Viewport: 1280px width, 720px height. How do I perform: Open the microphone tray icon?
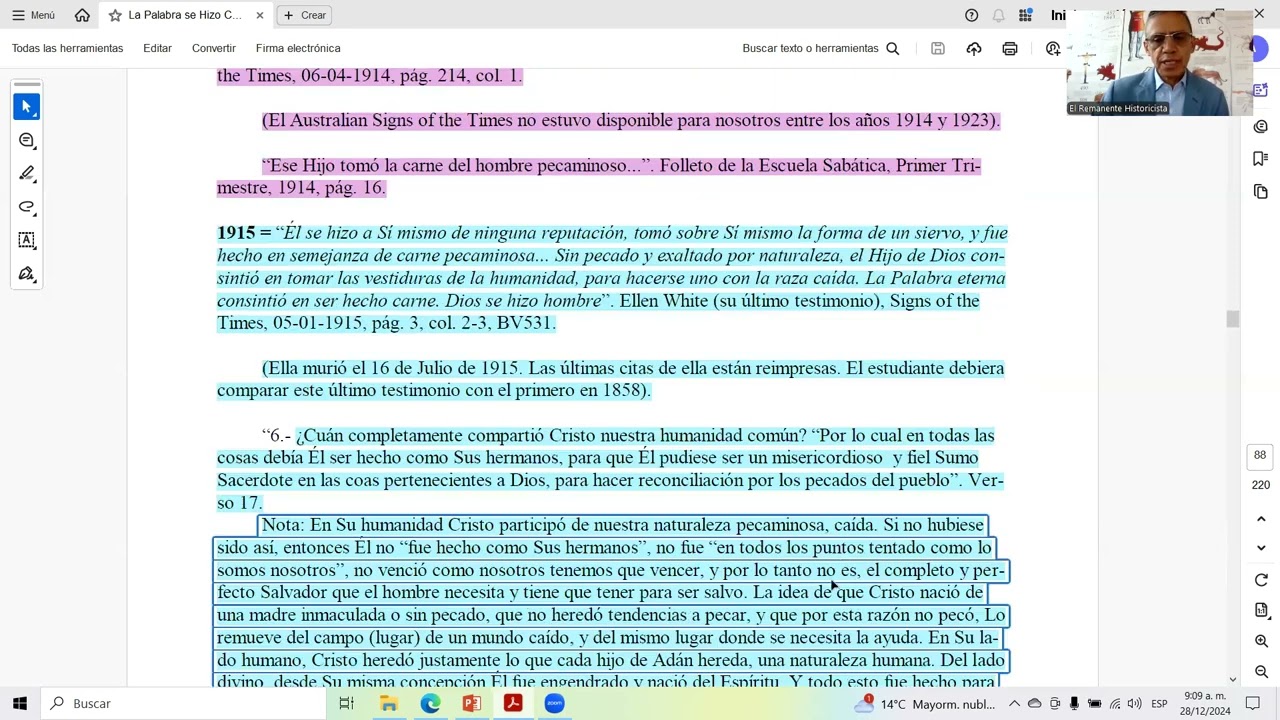click(x=1074, y=704)
